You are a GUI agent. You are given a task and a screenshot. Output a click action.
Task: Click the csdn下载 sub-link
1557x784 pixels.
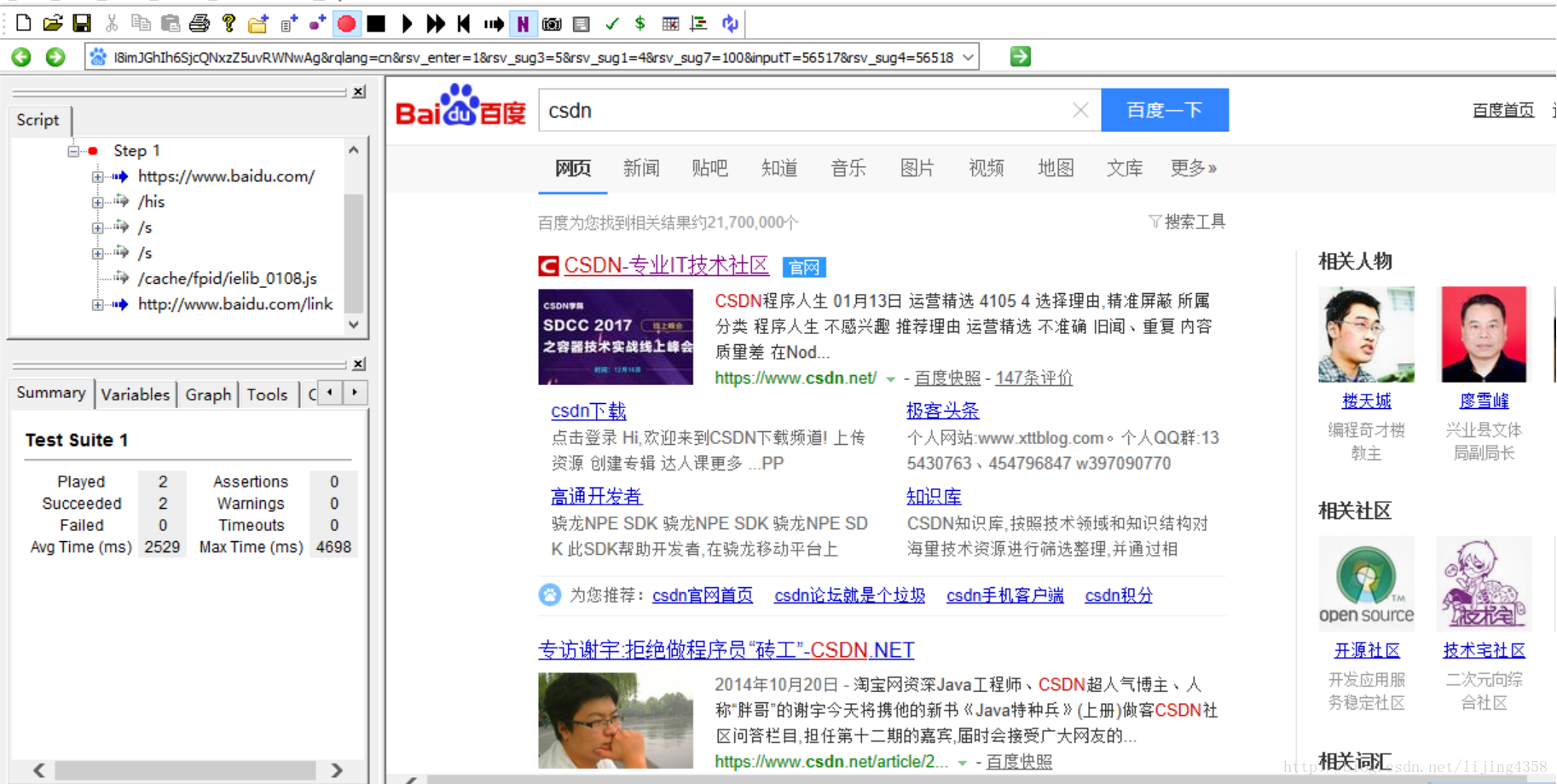pyautogui.click(x=588, y=411)
